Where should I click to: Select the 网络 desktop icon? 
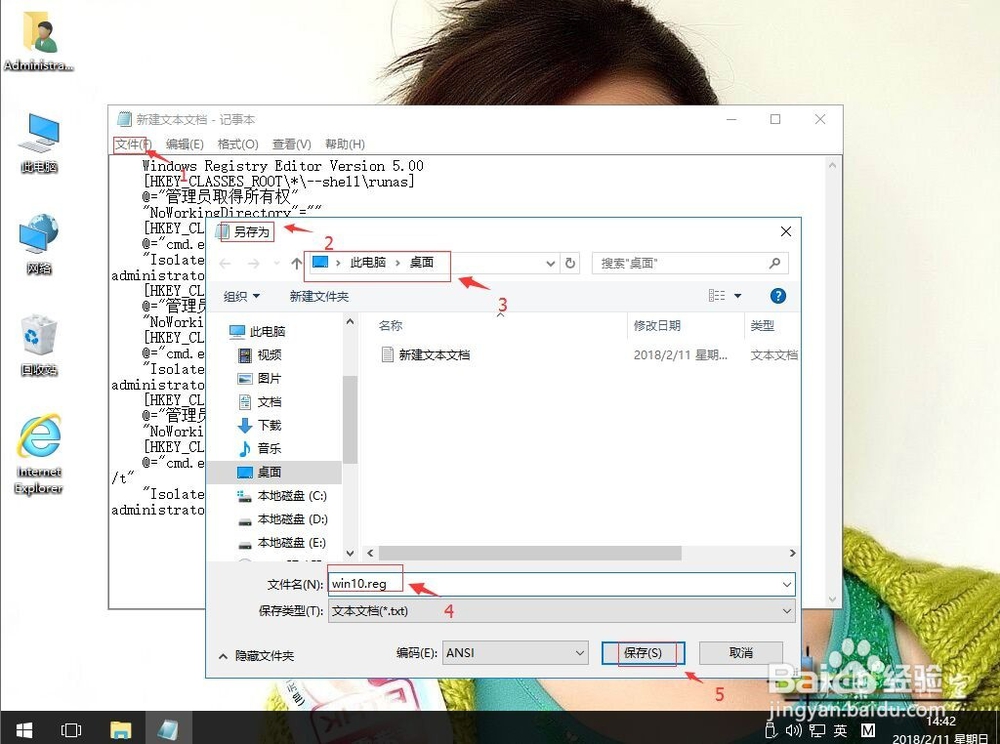pyautogui.click(x=39, y=244)
